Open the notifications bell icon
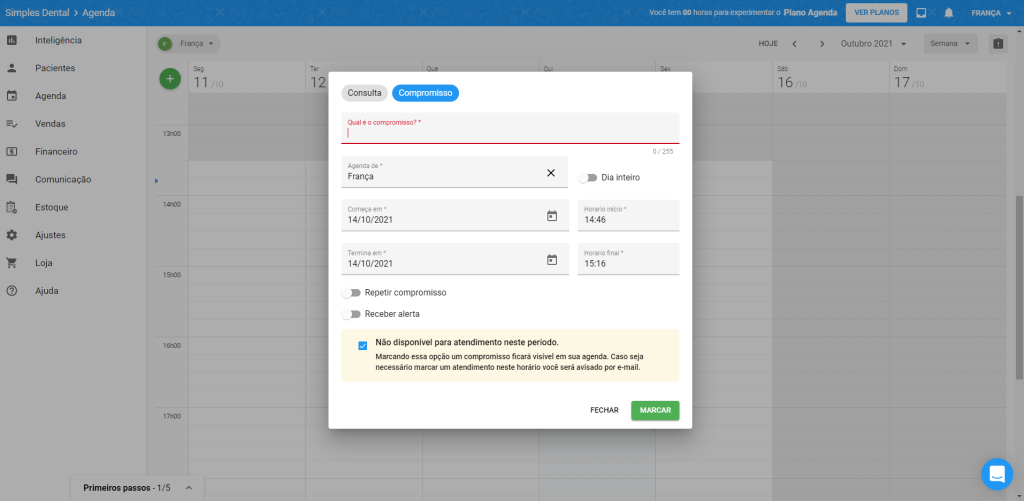 949,12
